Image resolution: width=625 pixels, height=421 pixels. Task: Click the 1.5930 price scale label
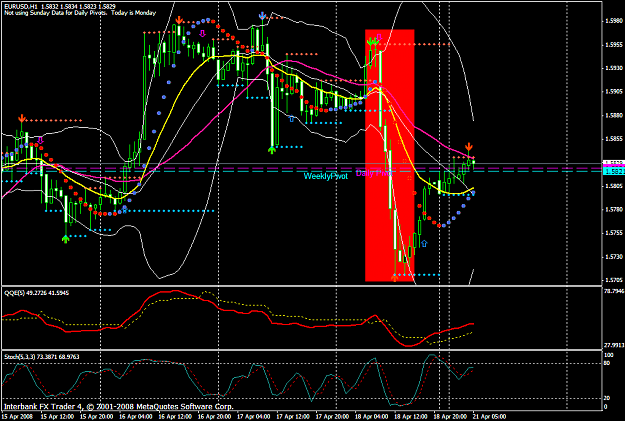point(614,68)
